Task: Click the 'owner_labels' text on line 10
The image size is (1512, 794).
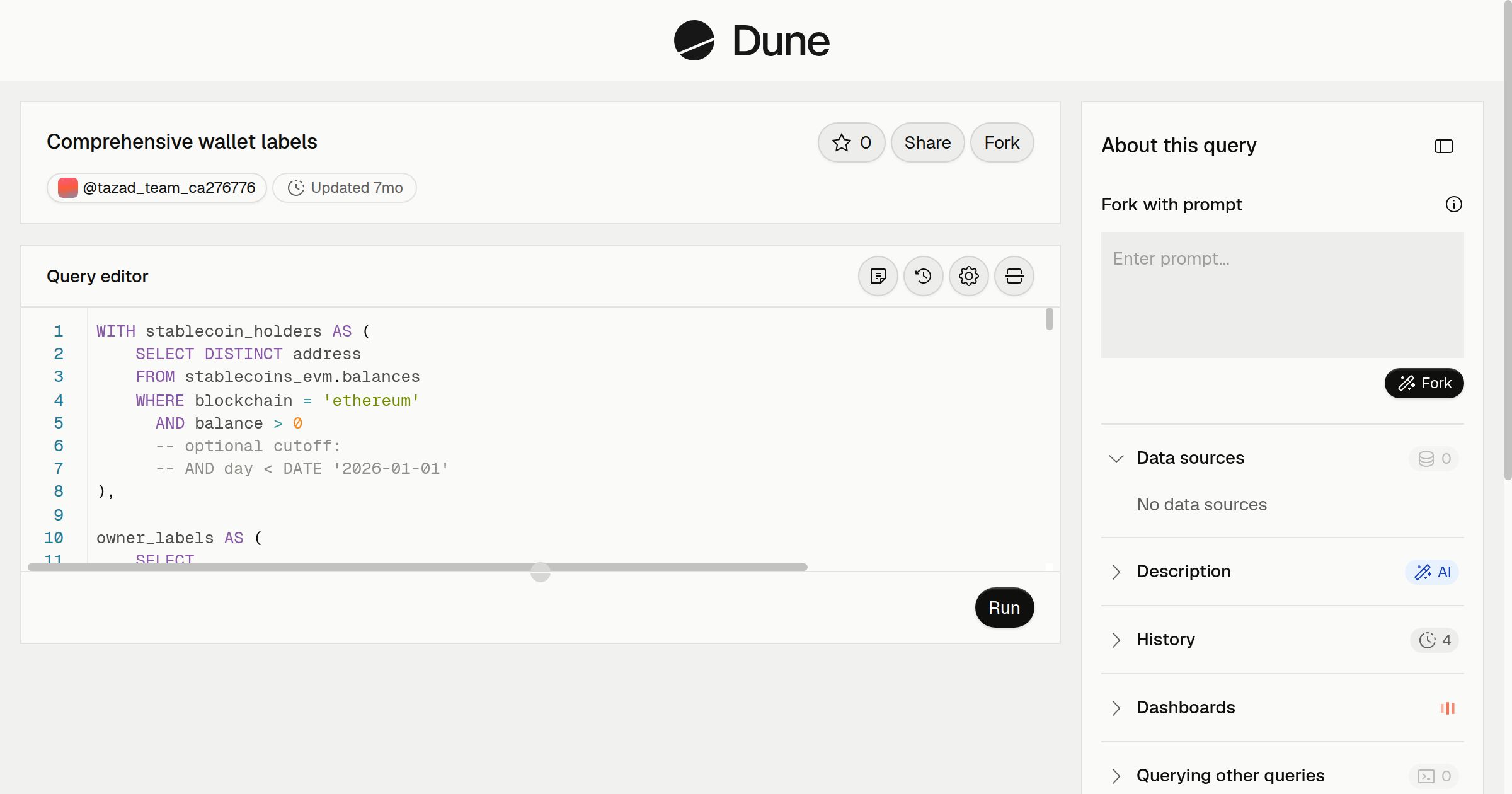Action: 155,538
